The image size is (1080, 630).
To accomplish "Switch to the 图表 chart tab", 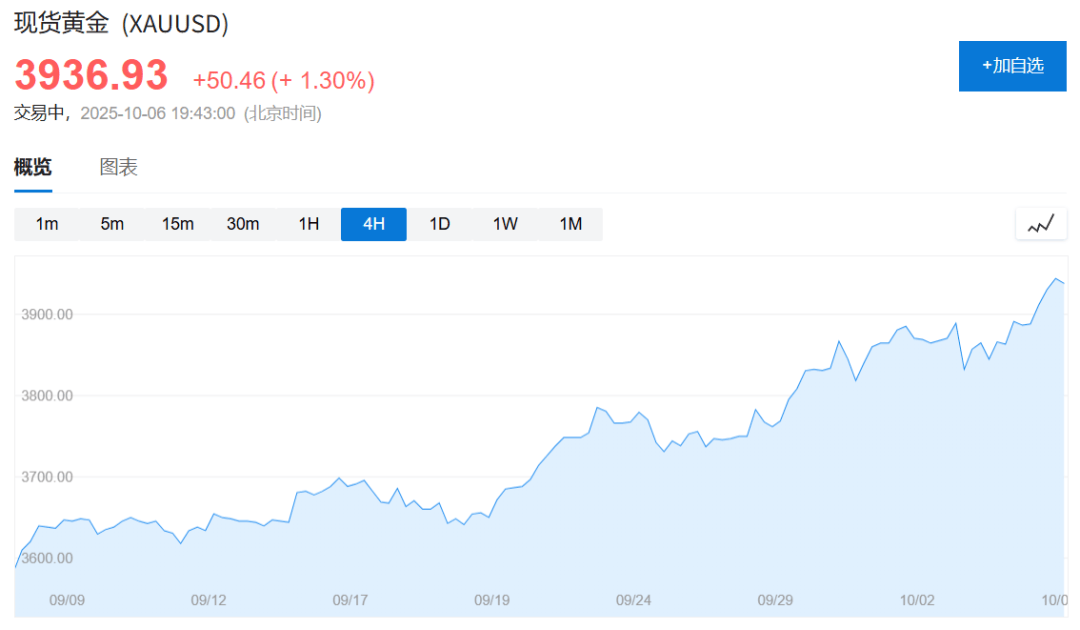I will click(118, 168).
